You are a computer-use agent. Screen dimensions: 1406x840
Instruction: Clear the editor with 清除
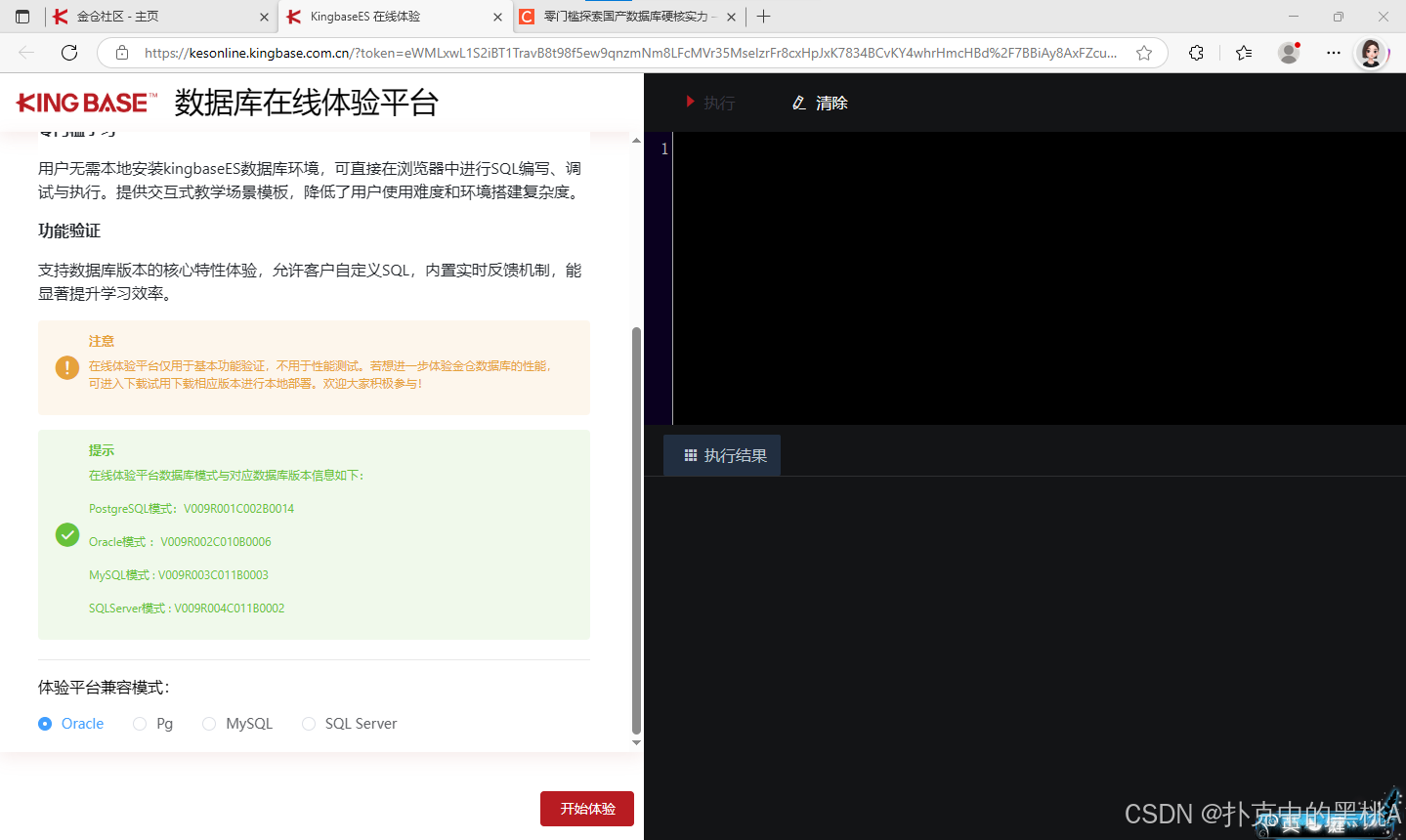(820, 103)
